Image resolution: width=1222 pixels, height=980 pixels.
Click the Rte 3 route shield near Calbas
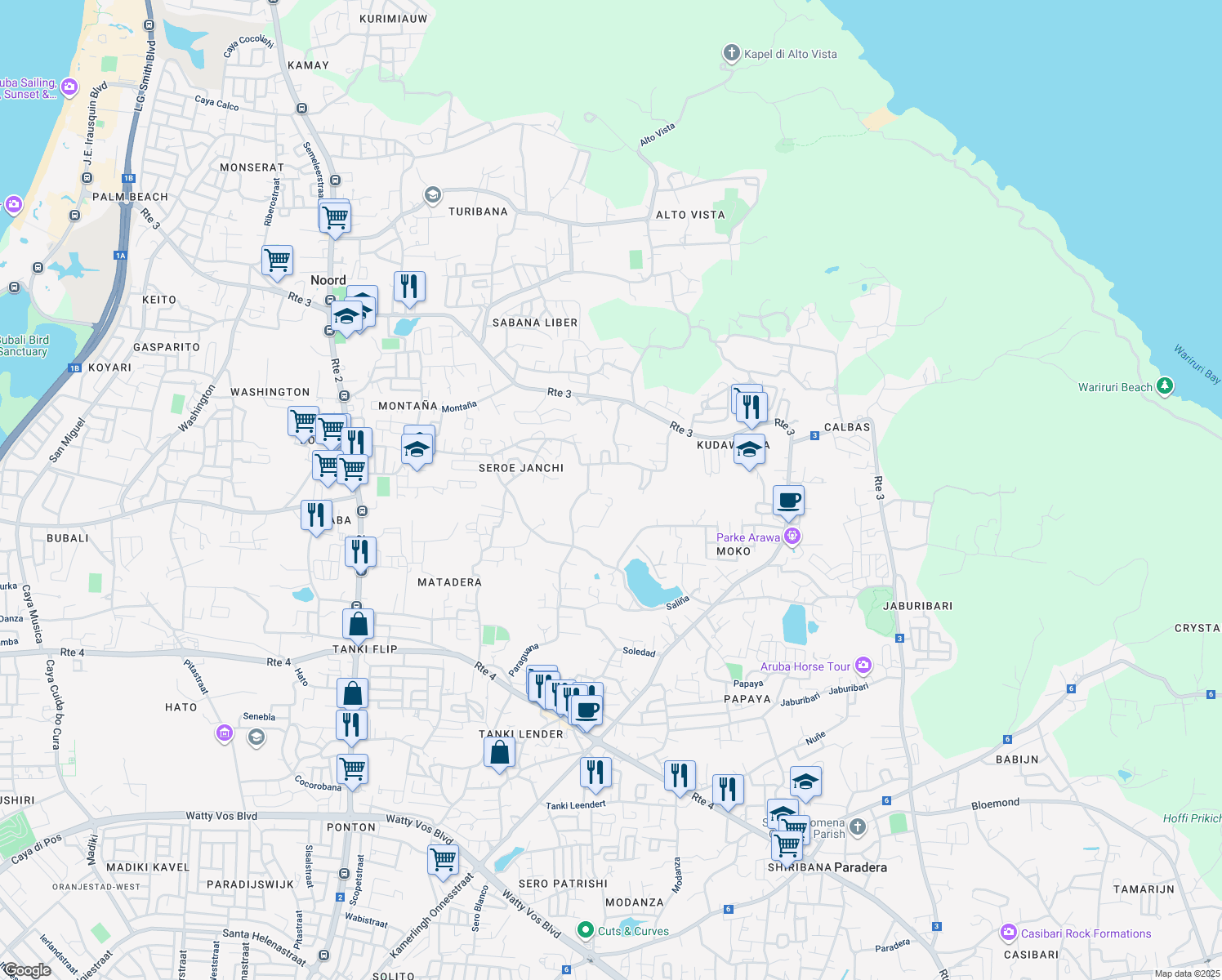point(814,435)
